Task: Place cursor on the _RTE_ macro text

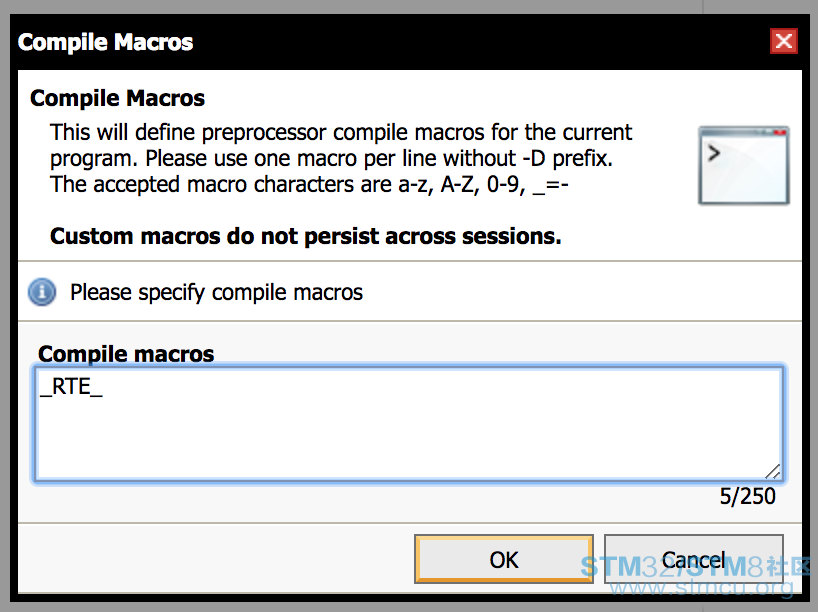Action: coord(71,387)
